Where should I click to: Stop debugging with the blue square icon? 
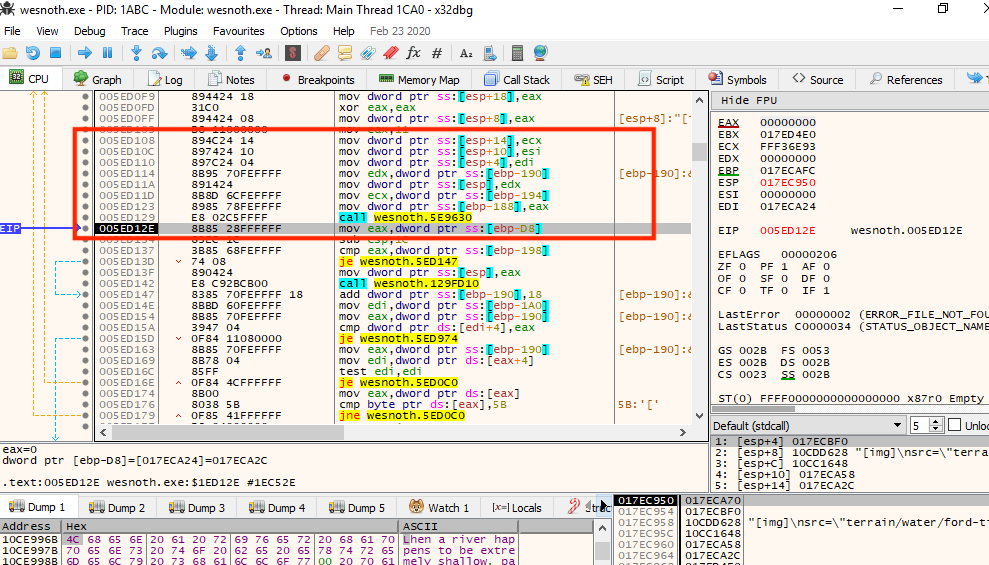point(56,53)
